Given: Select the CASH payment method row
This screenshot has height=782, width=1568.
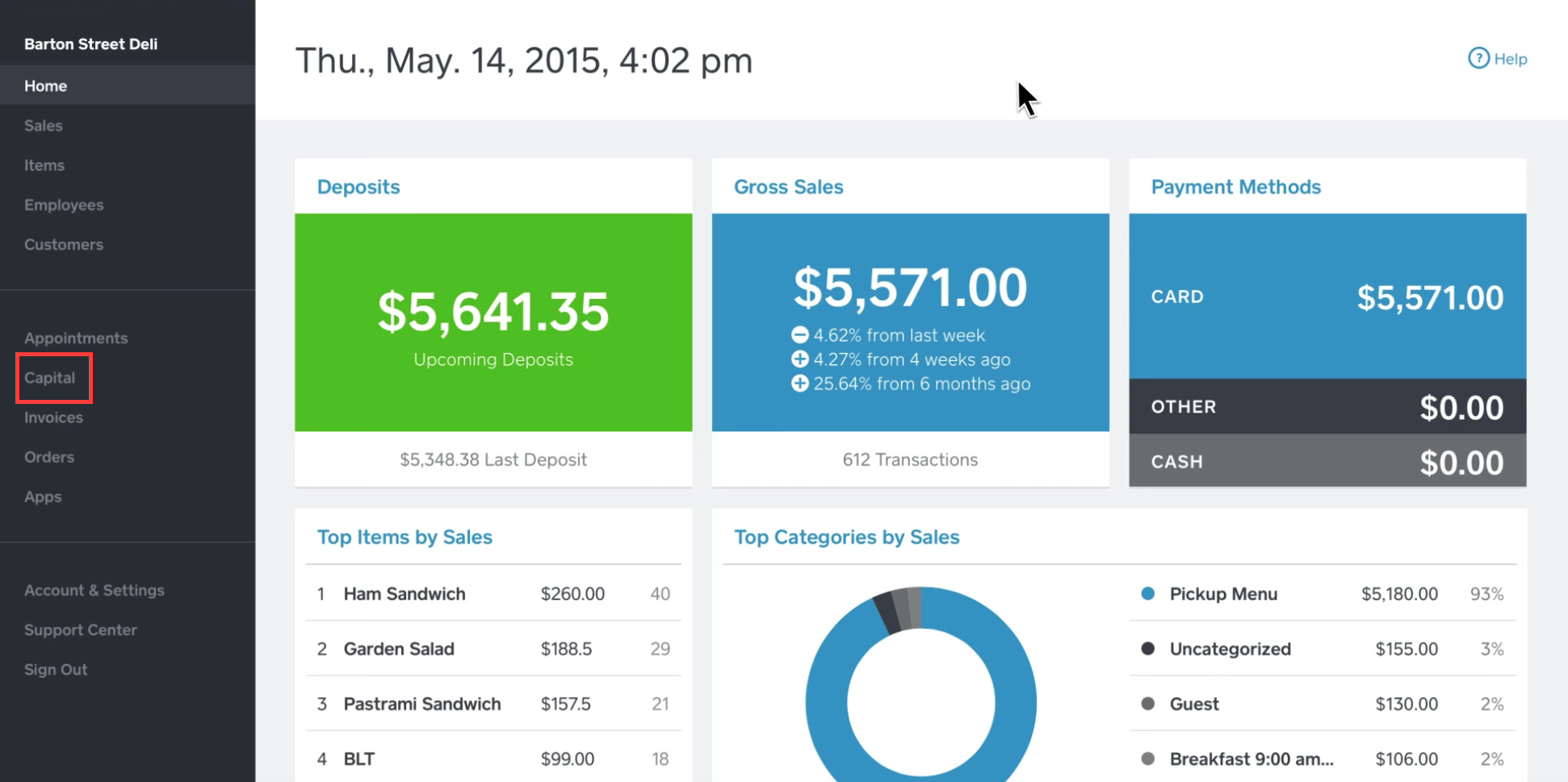Looking at the screenshot, I should [1327, 460].
